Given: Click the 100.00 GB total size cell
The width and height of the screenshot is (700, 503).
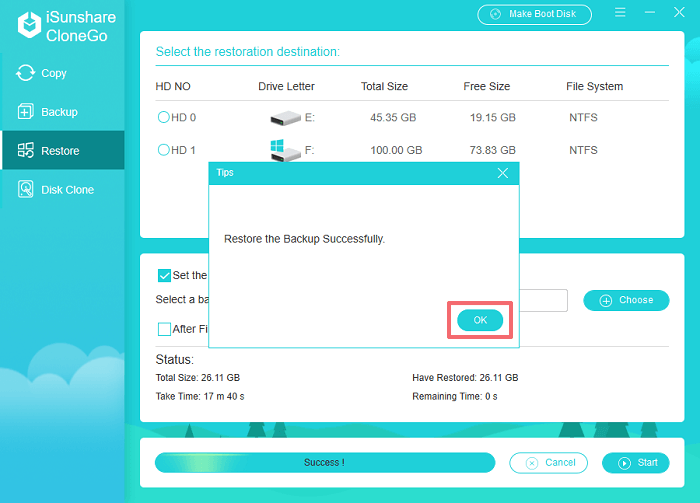Looking at the screenshot, I should (396, 150).
